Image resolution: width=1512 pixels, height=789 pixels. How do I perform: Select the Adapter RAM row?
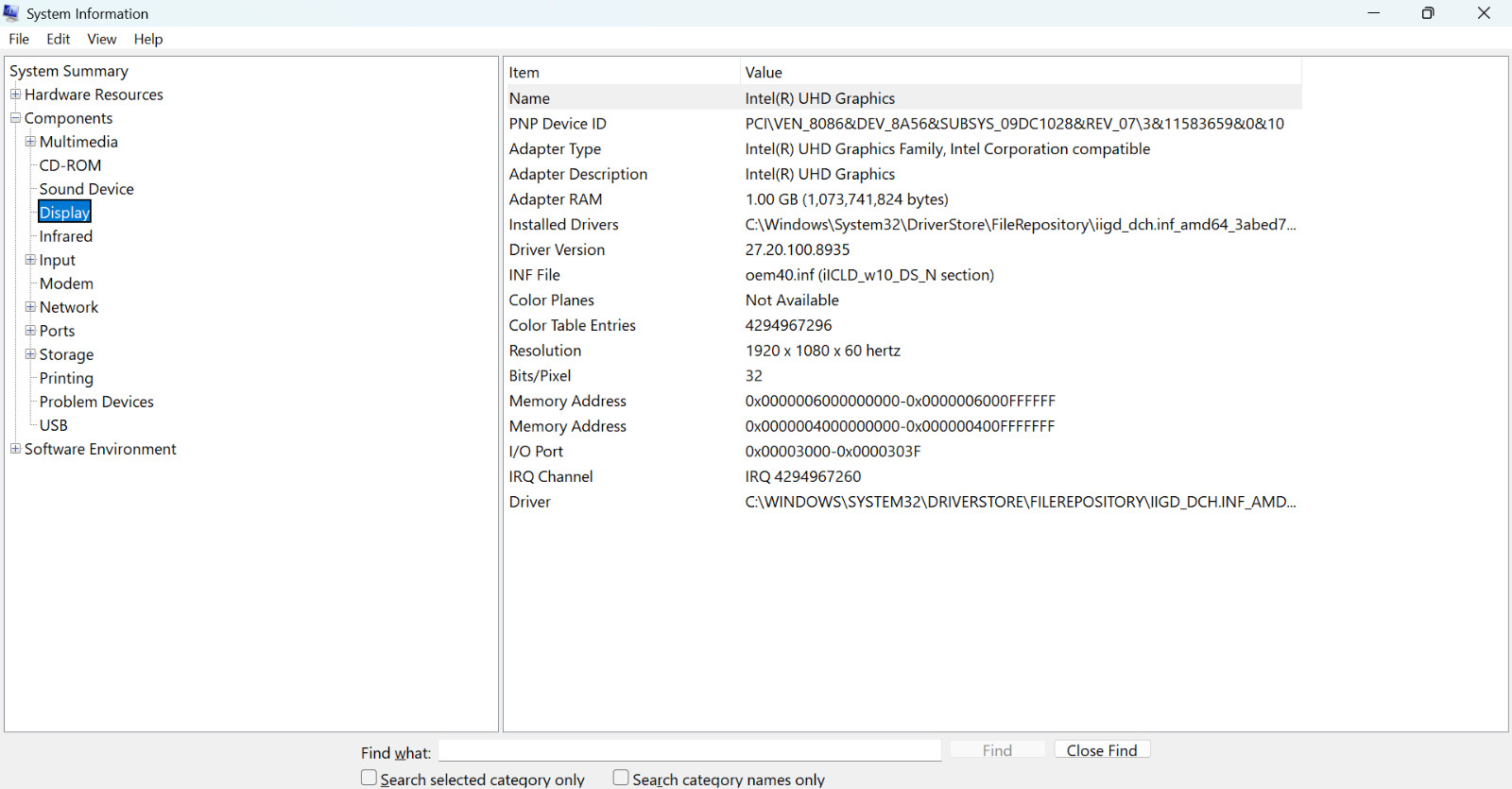click(x=904, y=199)
